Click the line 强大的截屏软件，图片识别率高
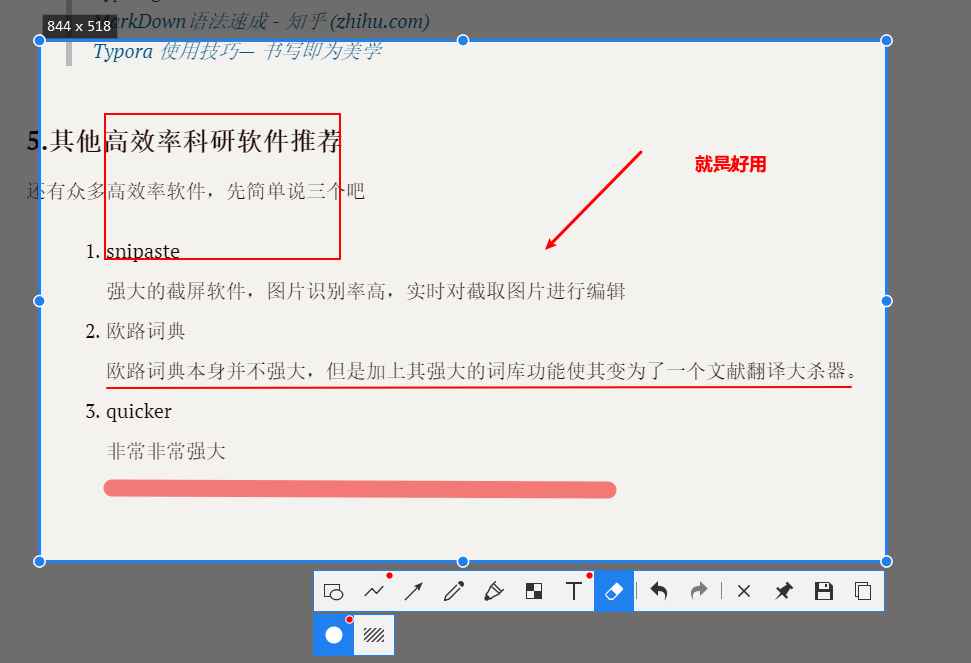The height and width of the screenshot is (663, 971). 366,291
